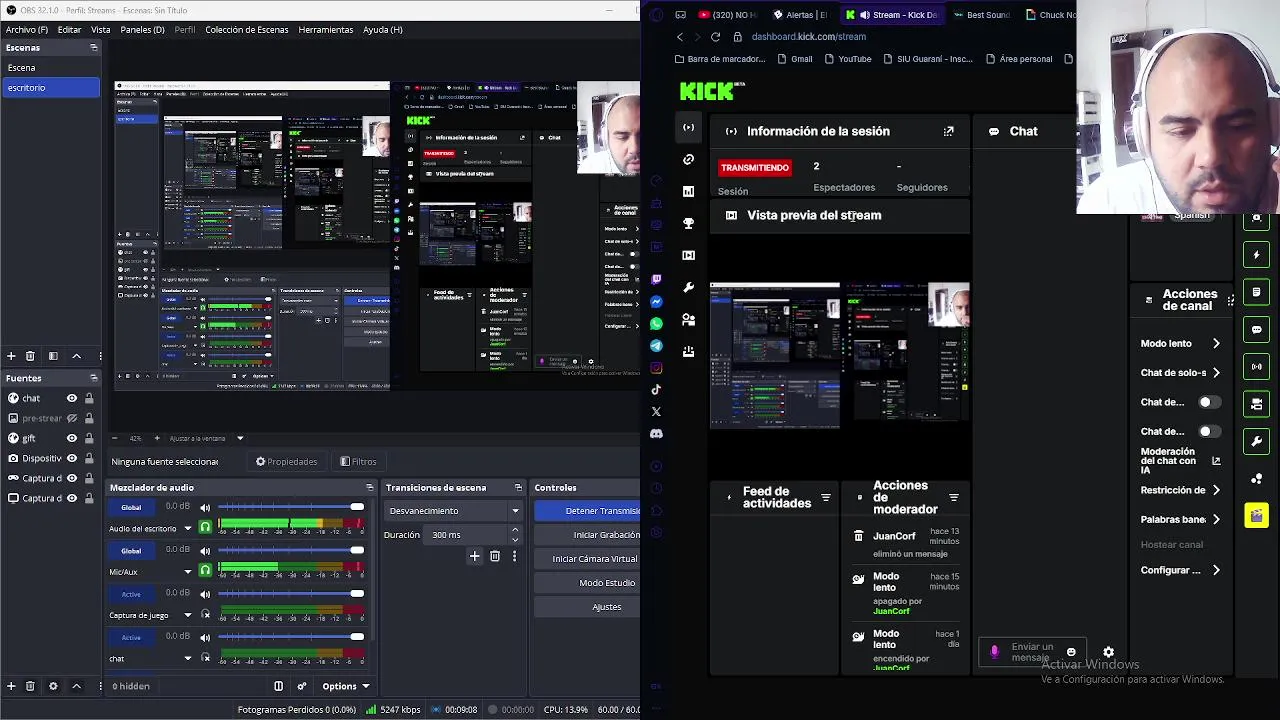Adjust Audio del escritorio volume slider

pos(291,507)
